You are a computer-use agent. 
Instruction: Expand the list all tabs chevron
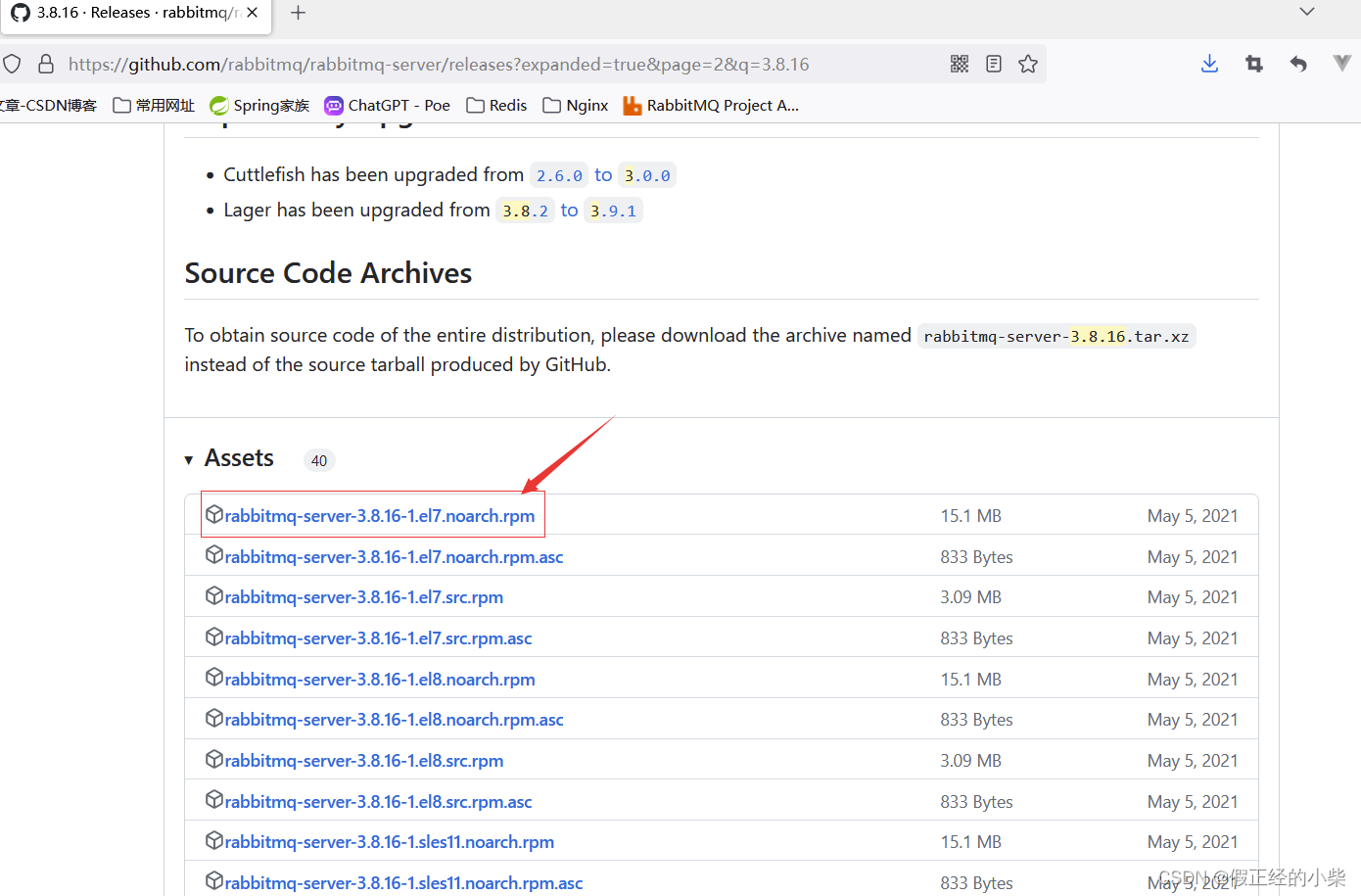(1307, 12)
